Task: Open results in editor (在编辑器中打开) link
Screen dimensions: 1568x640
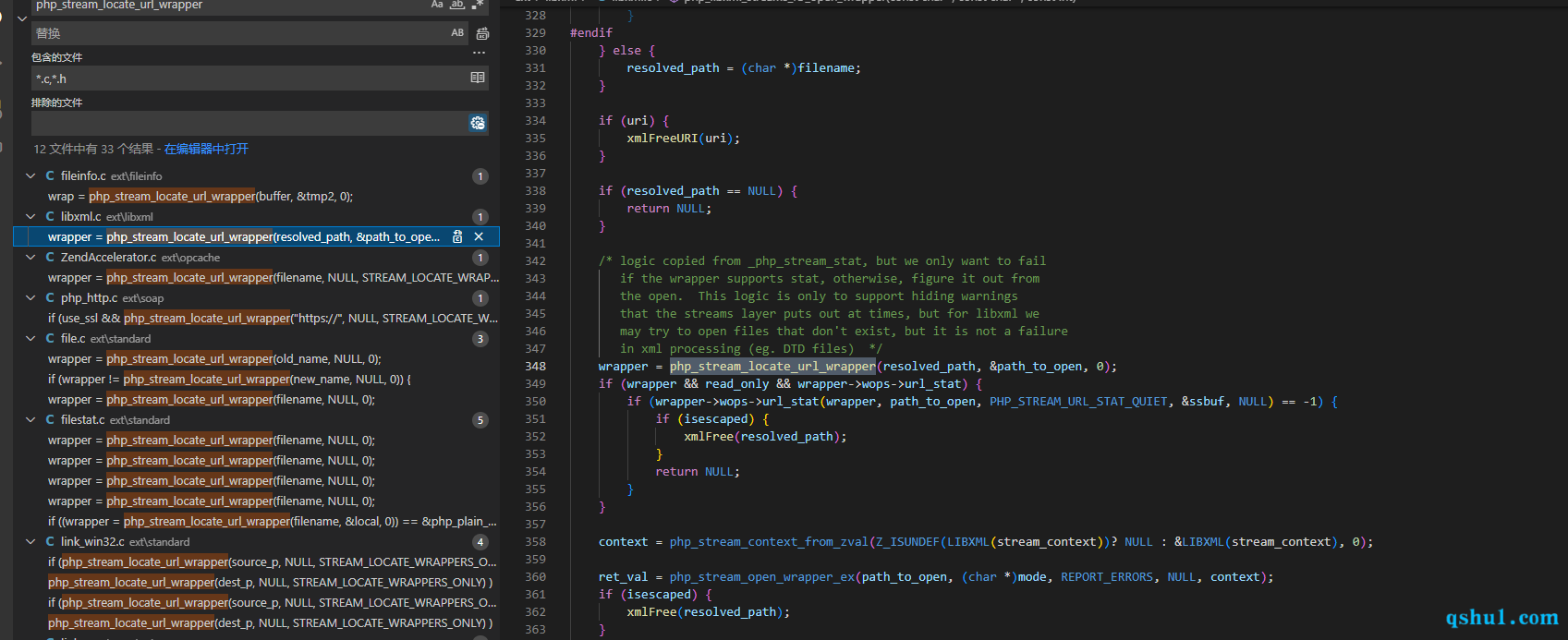Action: 206,149
